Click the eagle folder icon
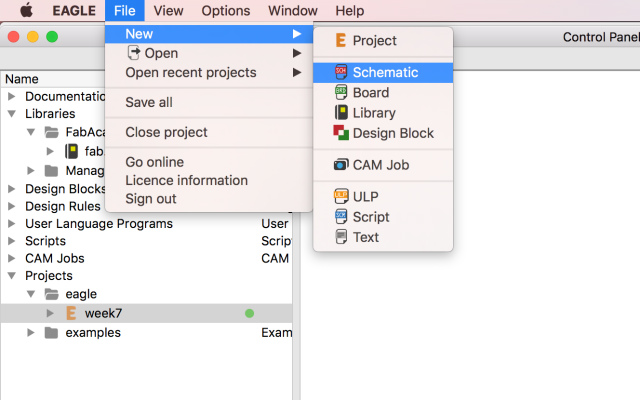Image resolution: width=640 pixels, height=400 pixels. (51, 294)
